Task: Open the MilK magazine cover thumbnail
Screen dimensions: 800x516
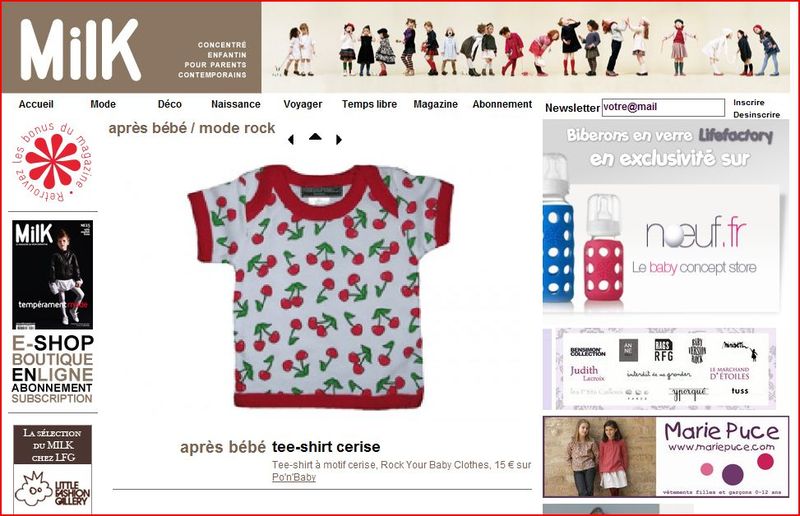Action: (x=53, y=275)
